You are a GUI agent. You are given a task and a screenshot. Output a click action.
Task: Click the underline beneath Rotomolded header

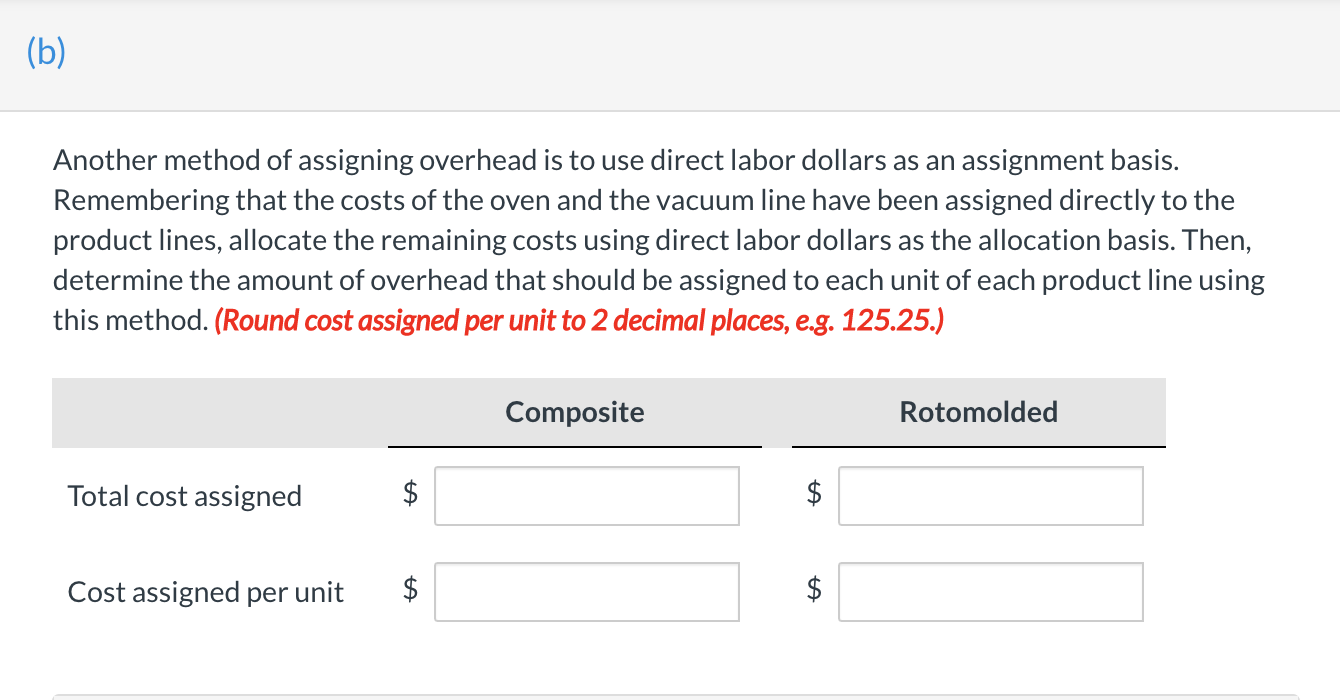coord(978,446)
